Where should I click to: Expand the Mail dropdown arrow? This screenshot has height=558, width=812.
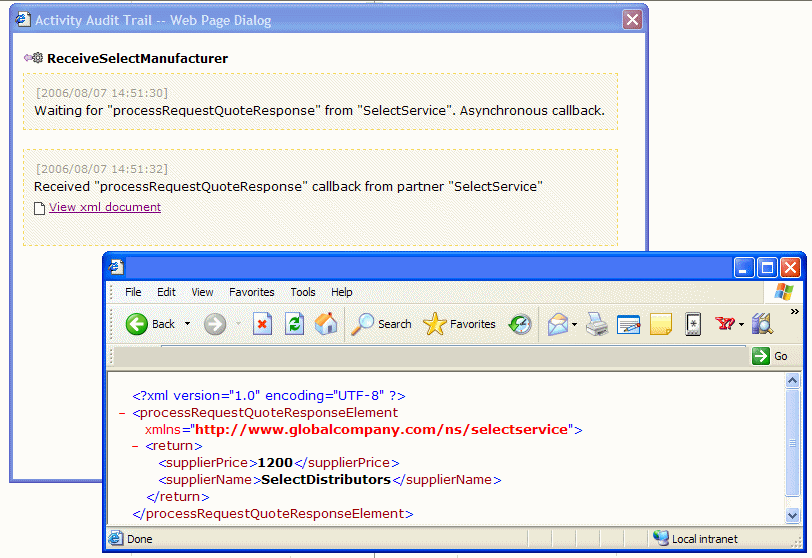click(574, 325)
